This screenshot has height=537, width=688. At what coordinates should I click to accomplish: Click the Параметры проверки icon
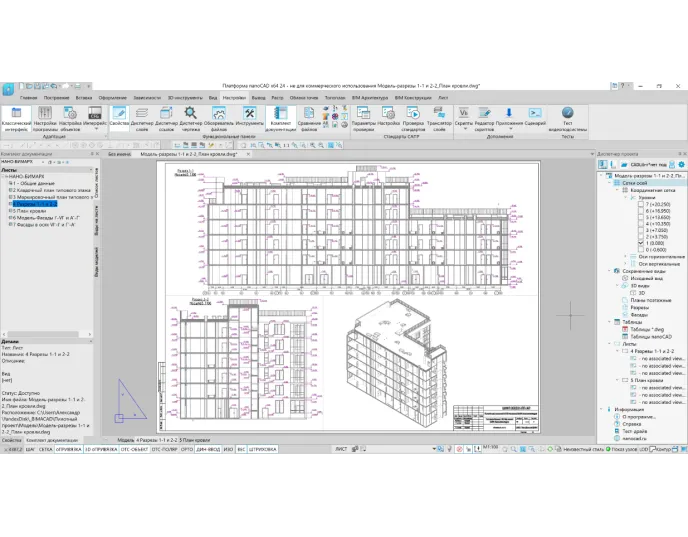362,116
